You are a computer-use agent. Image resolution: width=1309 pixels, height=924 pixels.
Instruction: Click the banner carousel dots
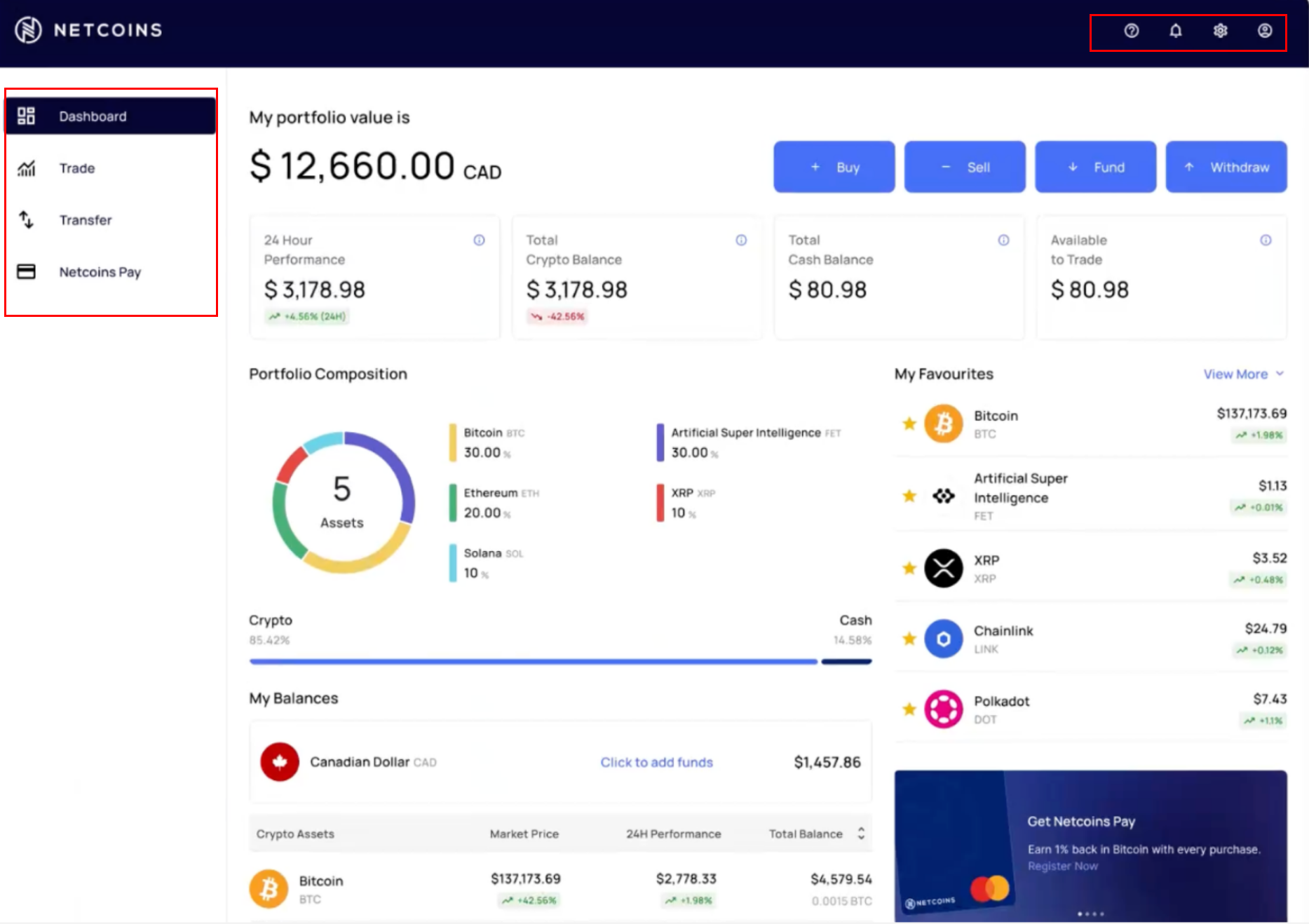[x=1091, y=913]
